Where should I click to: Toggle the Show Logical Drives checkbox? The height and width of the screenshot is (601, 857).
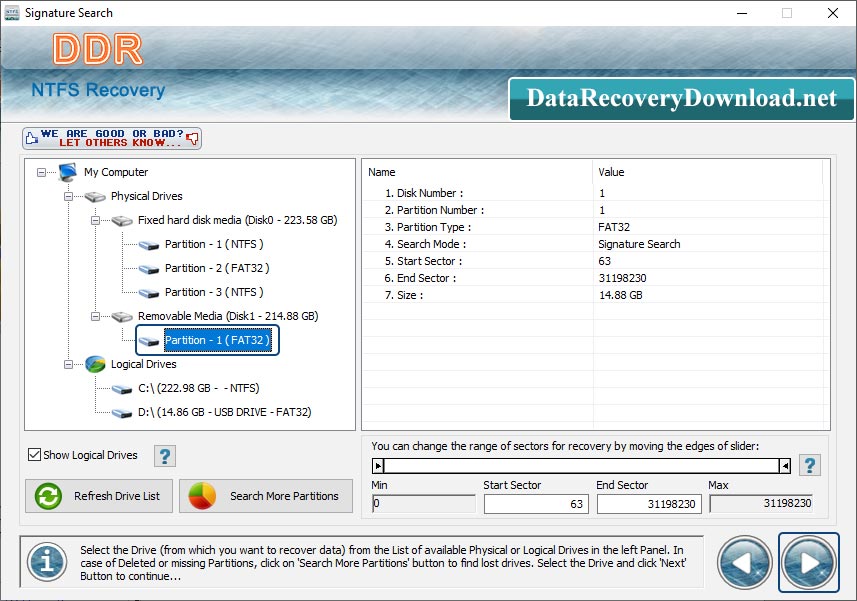34,455
